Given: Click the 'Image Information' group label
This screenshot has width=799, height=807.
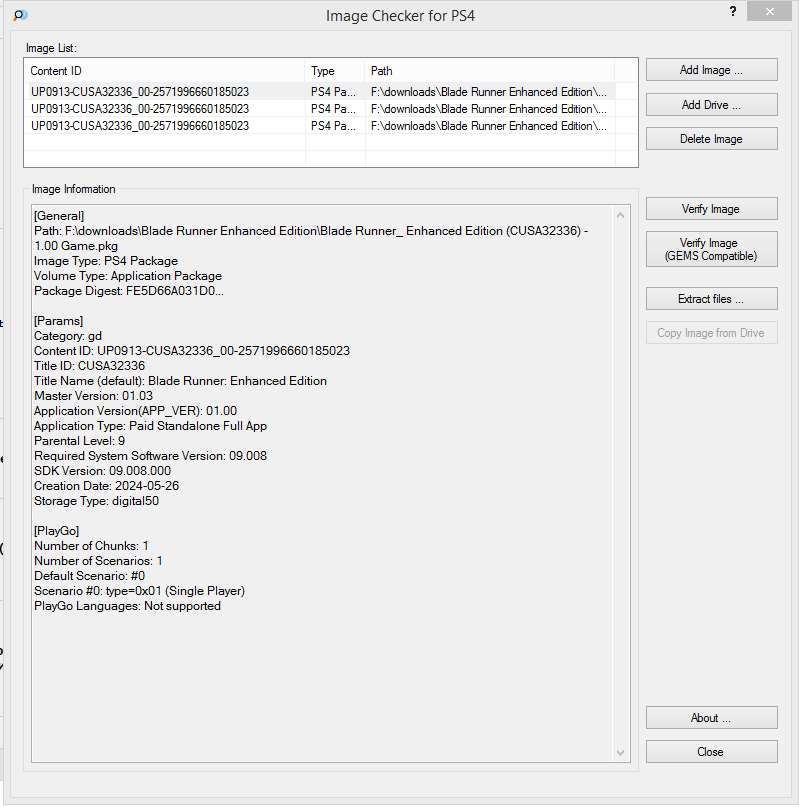Looking at the screenshot, I should click(x=74, y=189).
